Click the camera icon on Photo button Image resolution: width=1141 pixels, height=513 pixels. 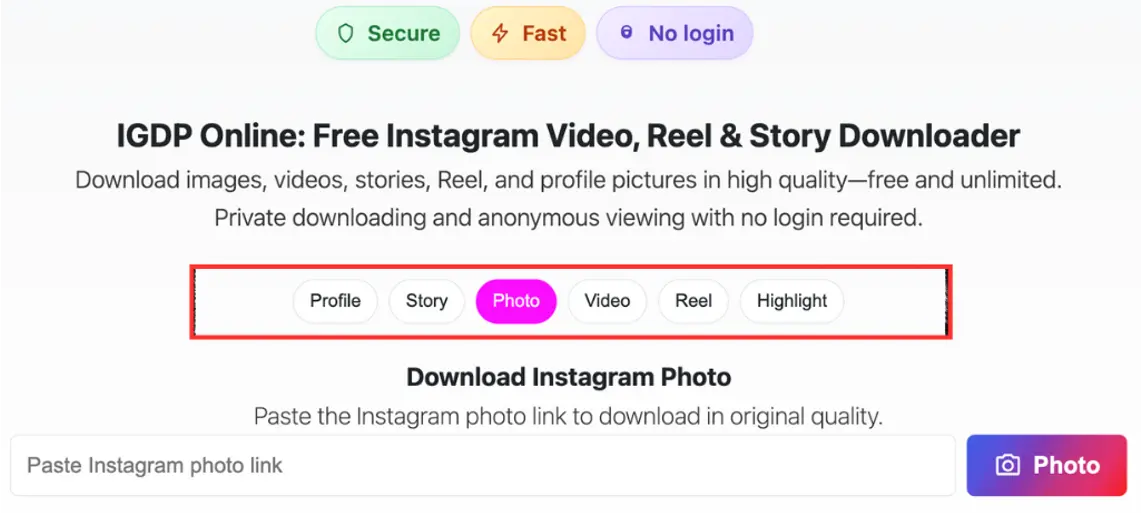1008,465
